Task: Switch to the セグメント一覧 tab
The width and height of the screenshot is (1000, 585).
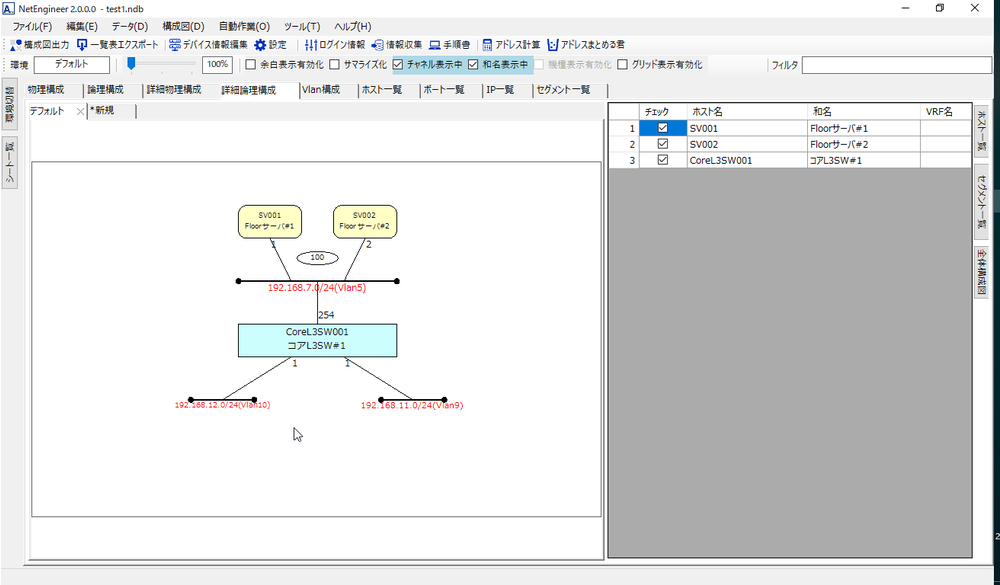Action: [563, 90]
